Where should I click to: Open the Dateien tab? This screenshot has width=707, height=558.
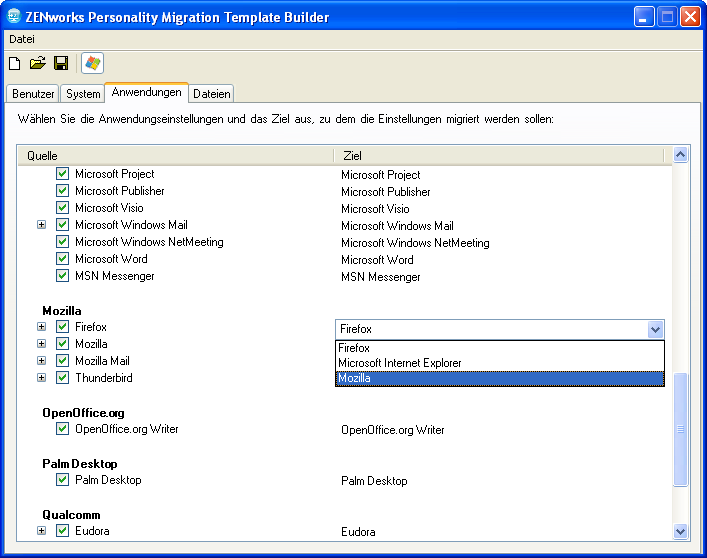pos(211,94)
